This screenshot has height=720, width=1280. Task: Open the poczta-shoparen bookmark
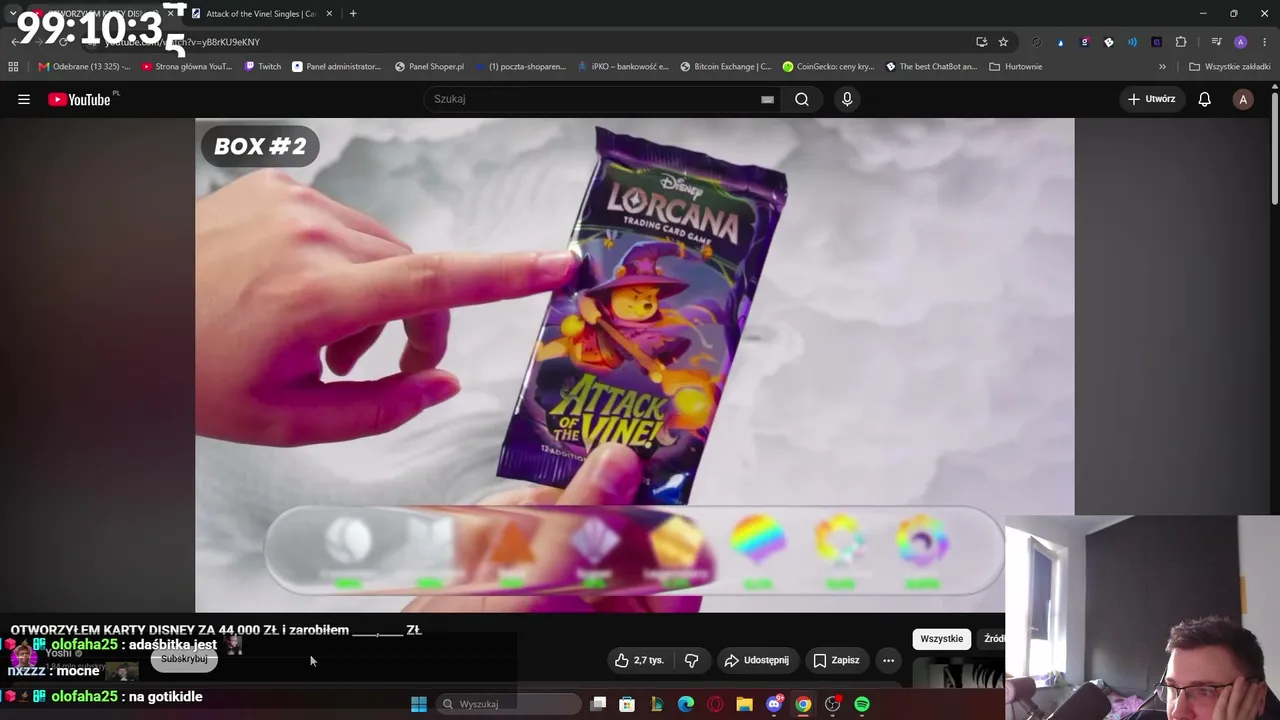click(x=520, y=67)
